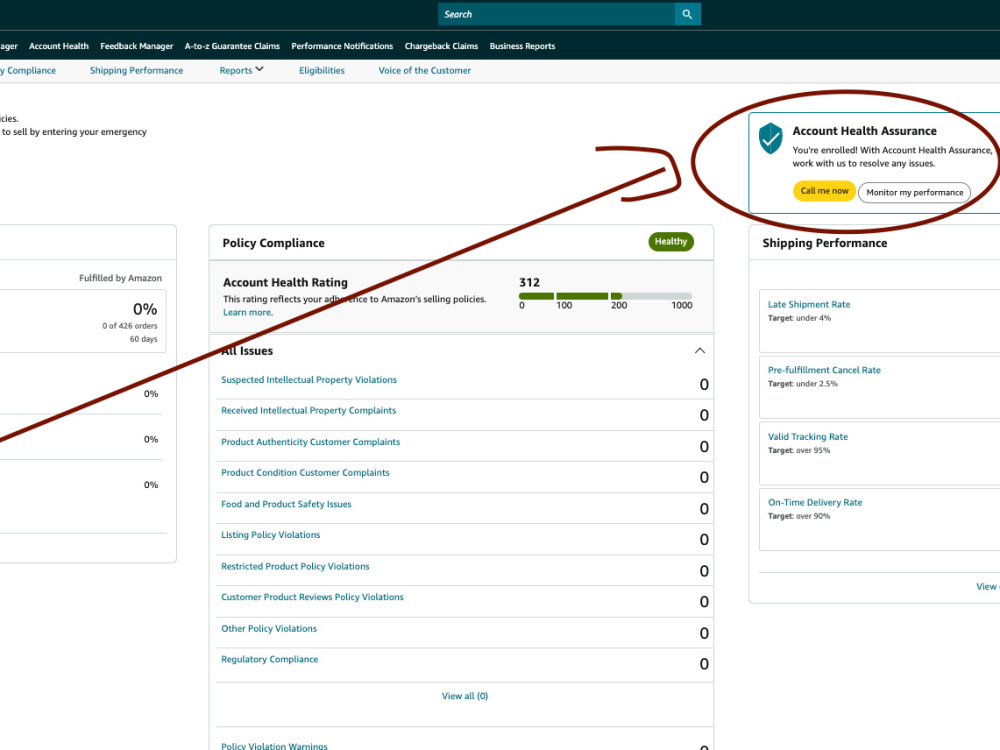Open Regulatory Compliance link
Screen dimensions: 1000x750
coord(270,659)
